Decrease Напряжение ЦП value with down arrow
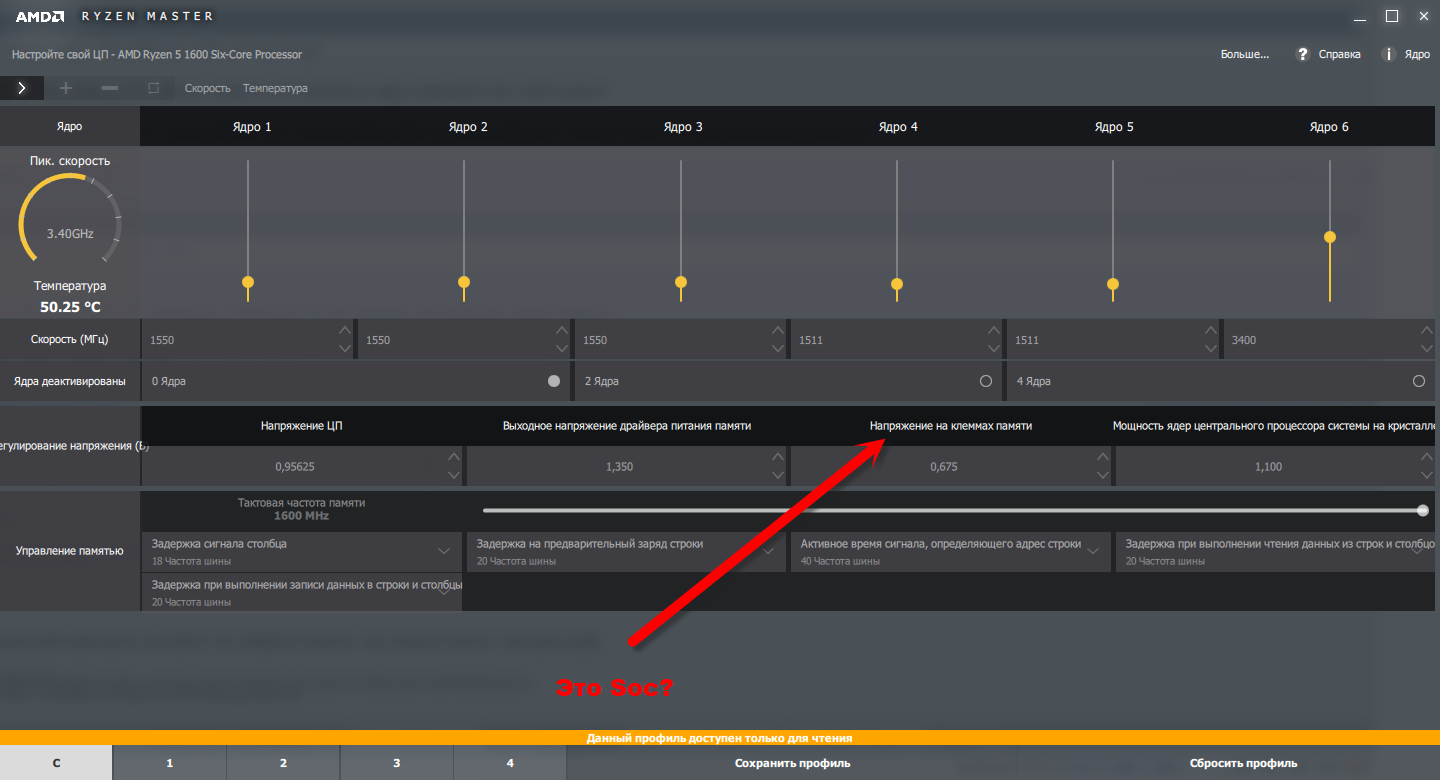 (454, 475)
